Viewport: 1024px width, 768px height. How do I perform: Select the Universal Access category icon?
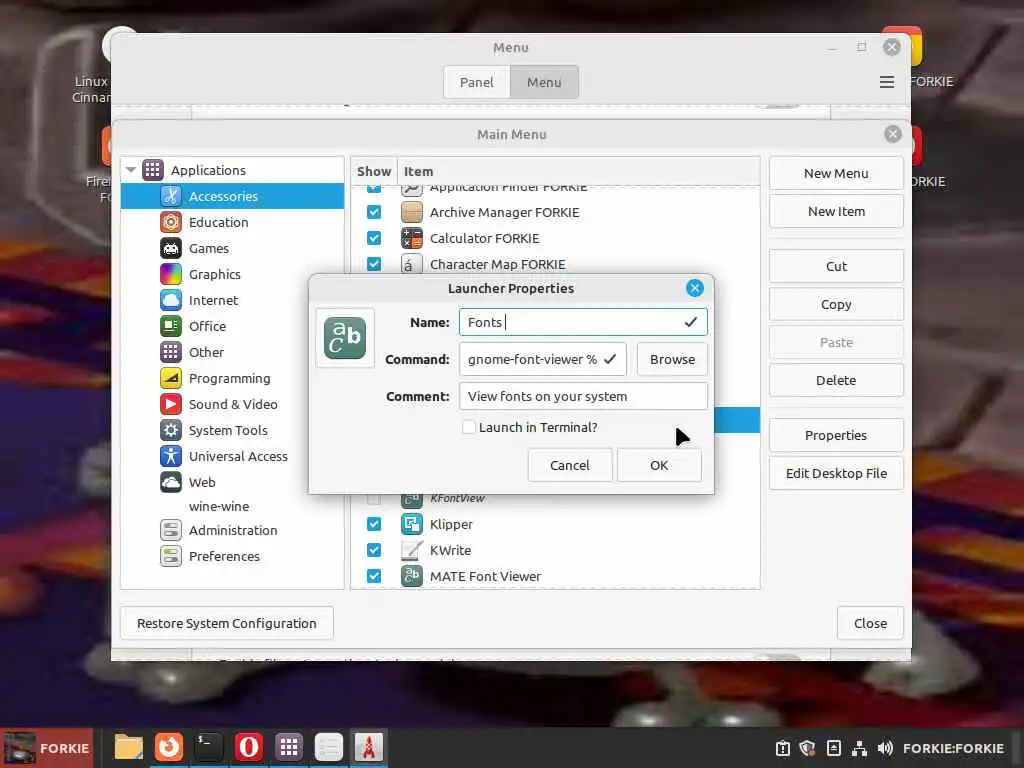[170, 456]
